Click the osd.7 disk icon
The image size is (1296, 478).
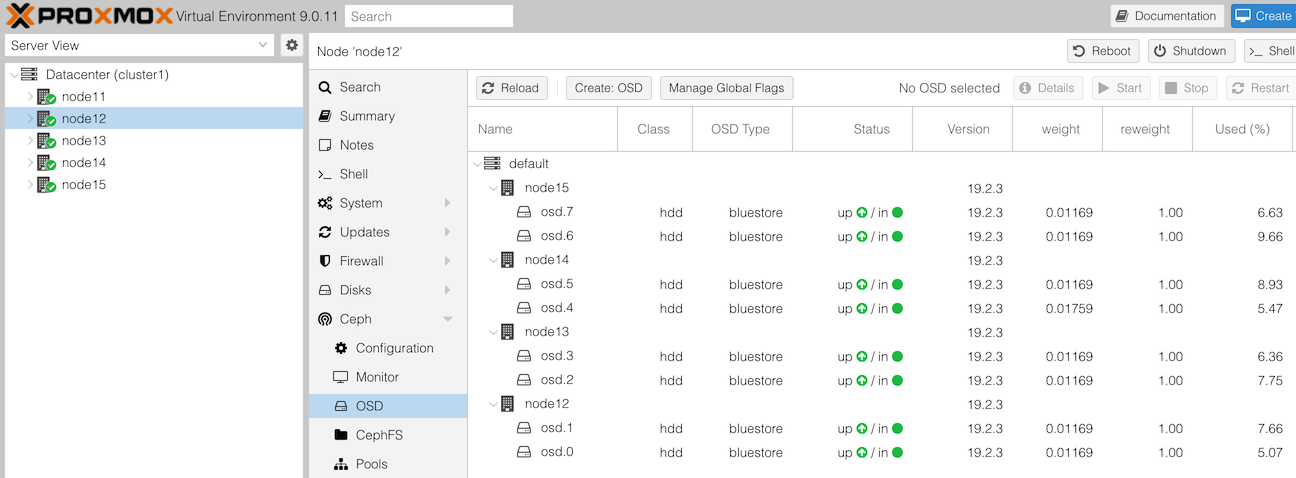524,212
